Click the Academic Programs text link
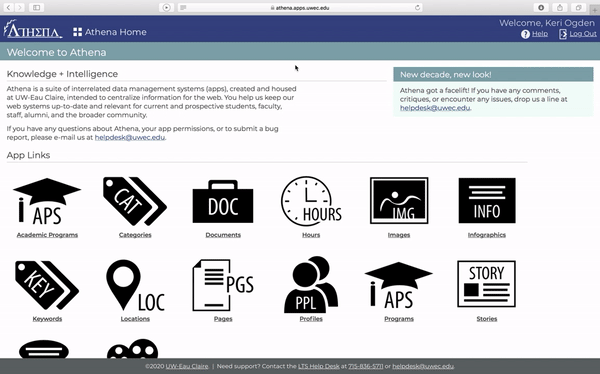600x374 pixels. (x=47, y=235)
